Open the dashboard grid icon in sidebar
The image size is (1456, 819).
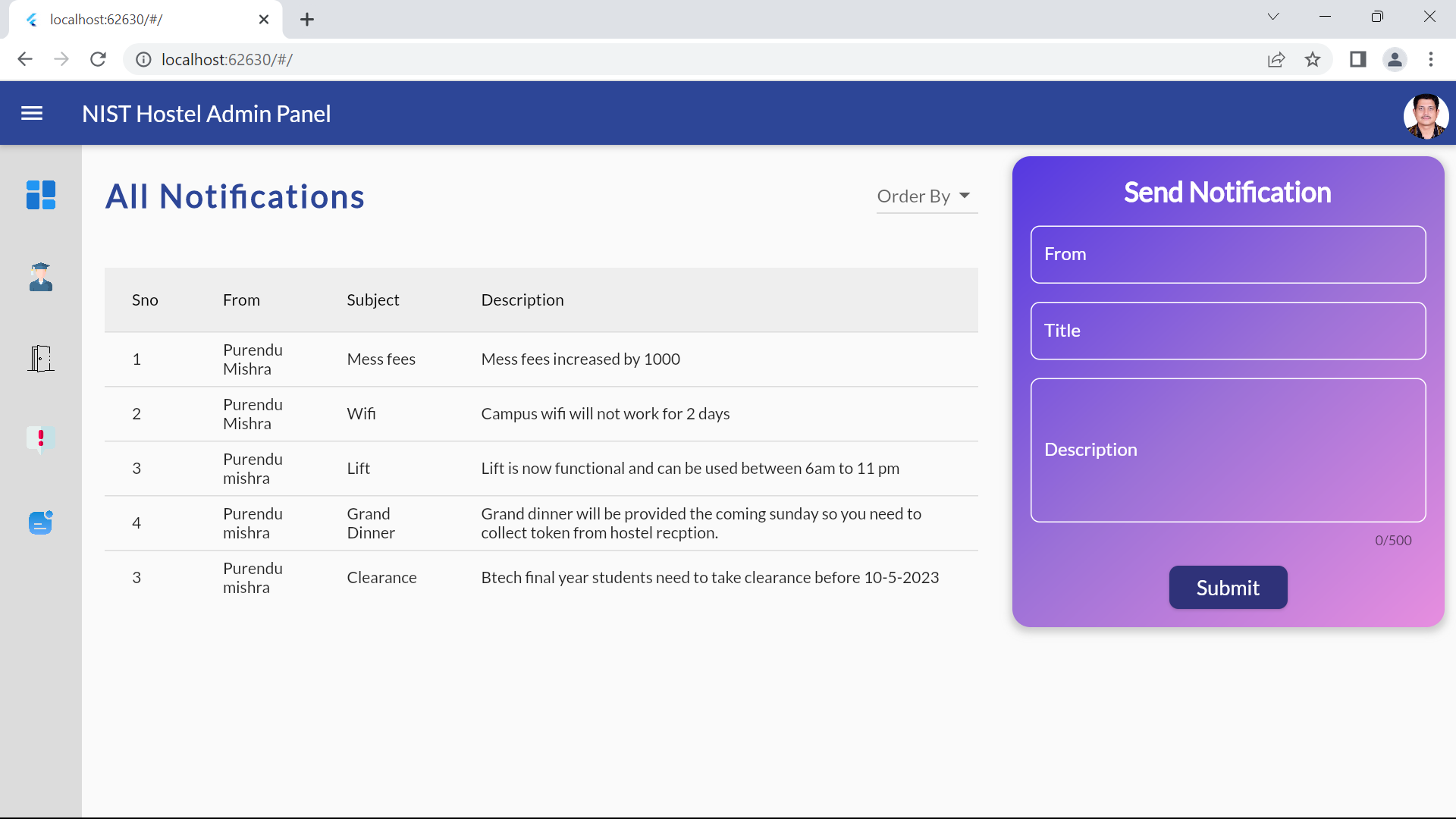tap(41, 195)
